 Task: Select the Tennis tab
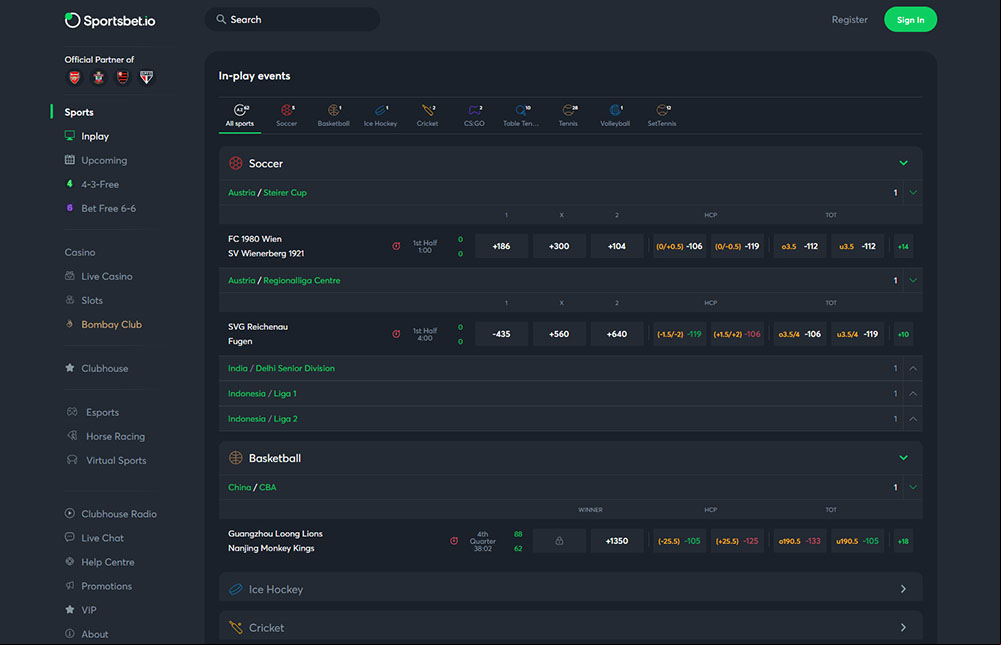[568, 116]
